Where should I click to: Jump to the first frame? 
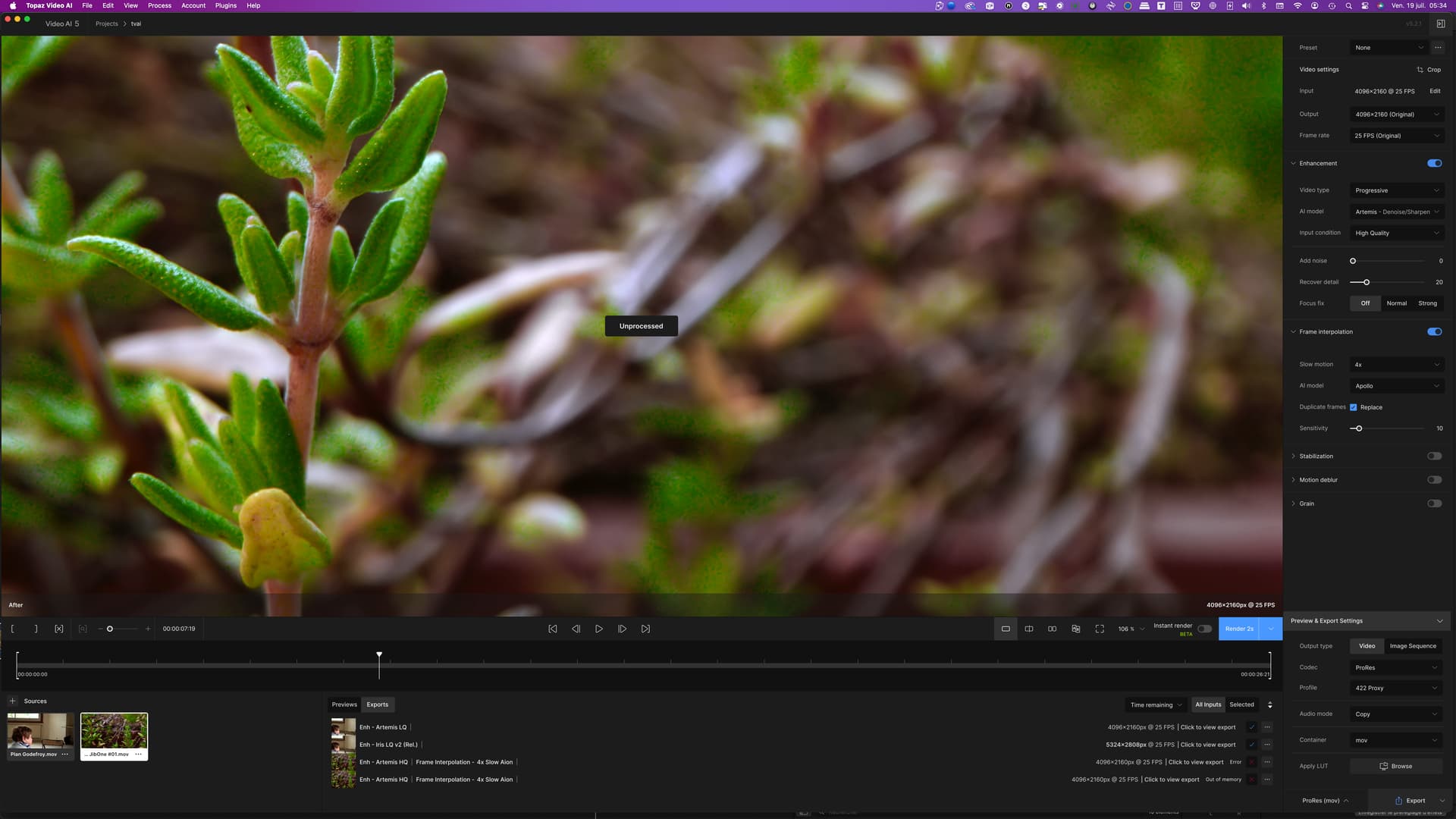click(552, 629)
